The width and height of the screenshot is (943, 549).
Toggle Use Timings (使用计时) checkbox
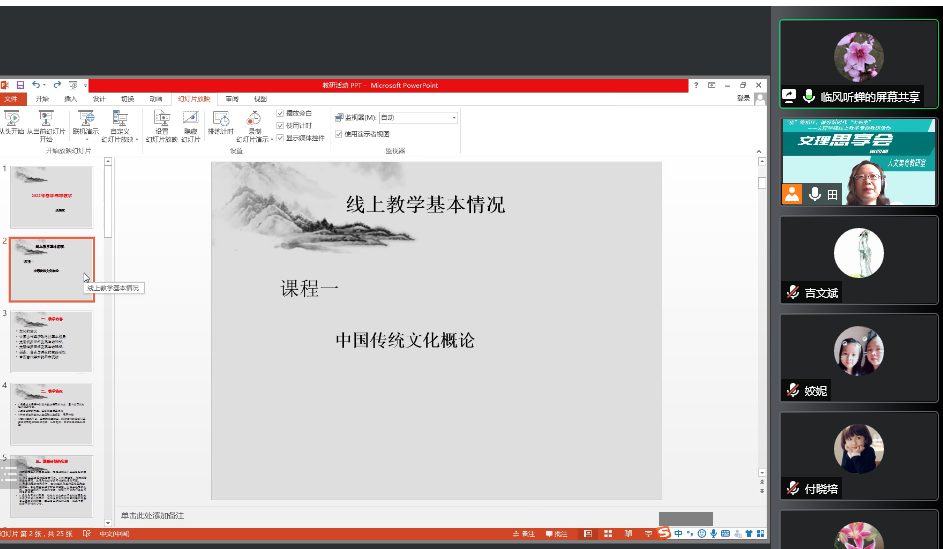(x=281, y=126)
